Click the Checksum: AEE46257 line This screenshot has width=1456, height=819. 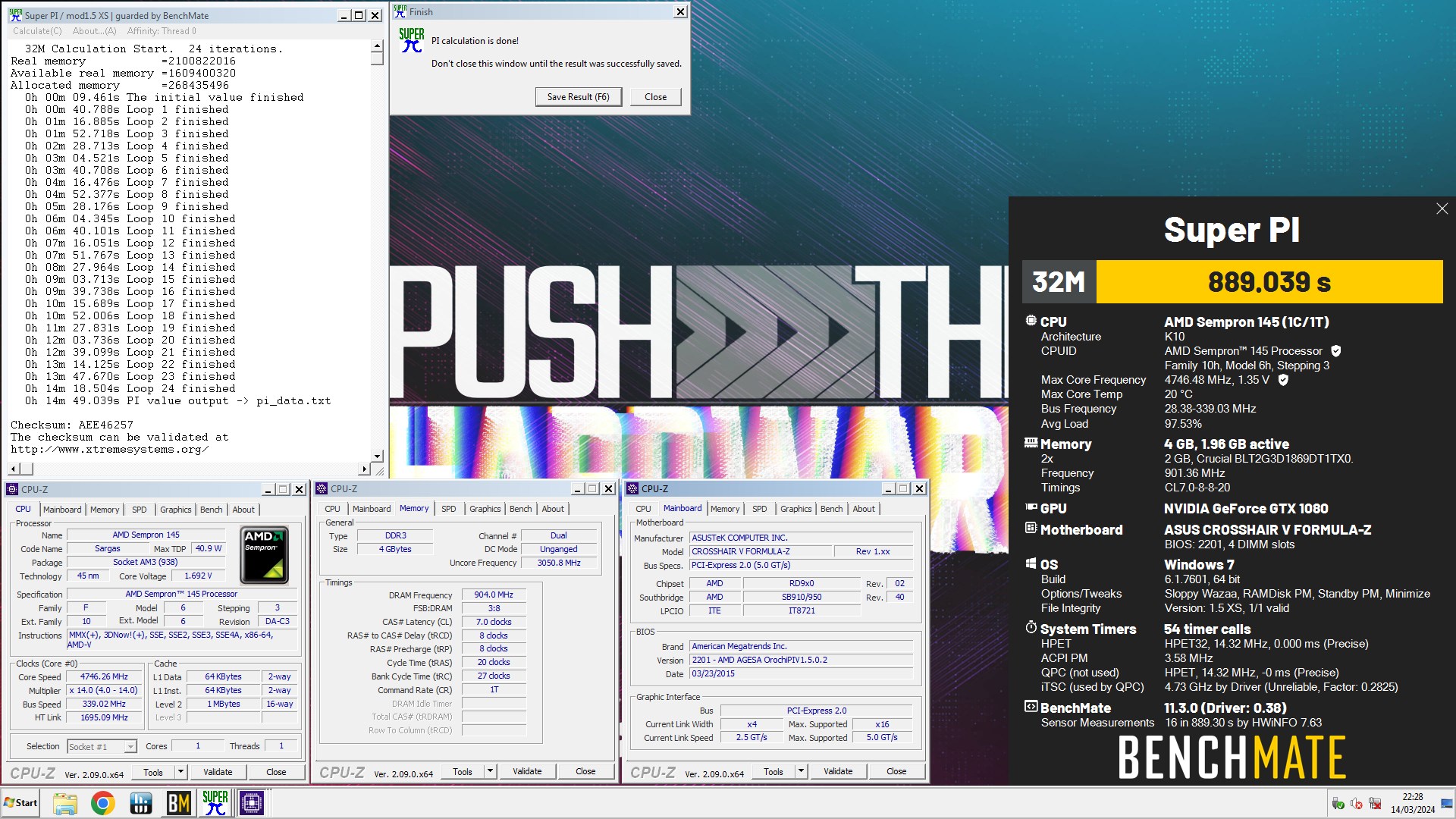click(x=72, y=425)
